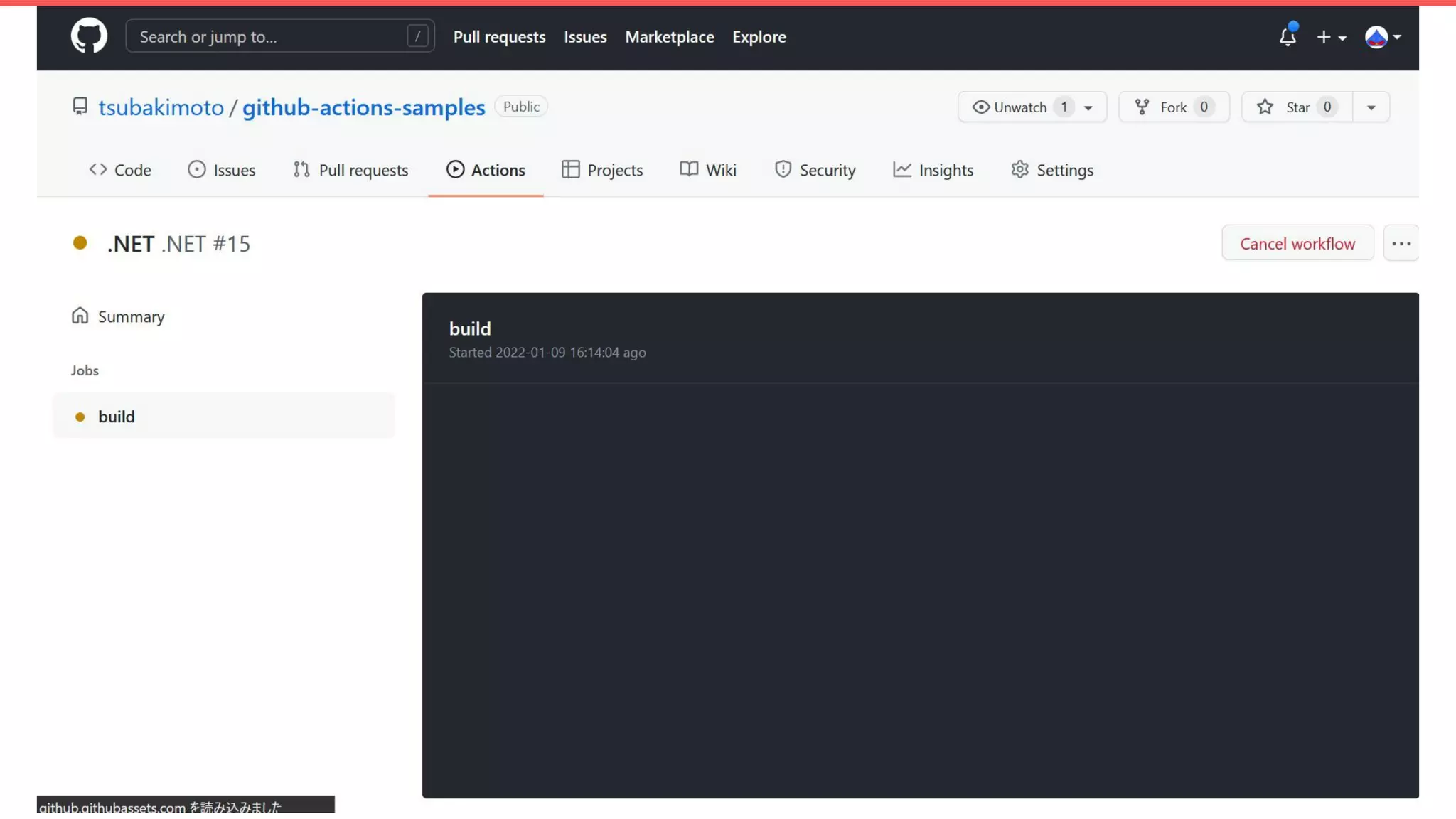Open the tsubakimoto owner link
The width and height of the screenshot is (1456, 819).
161,107
